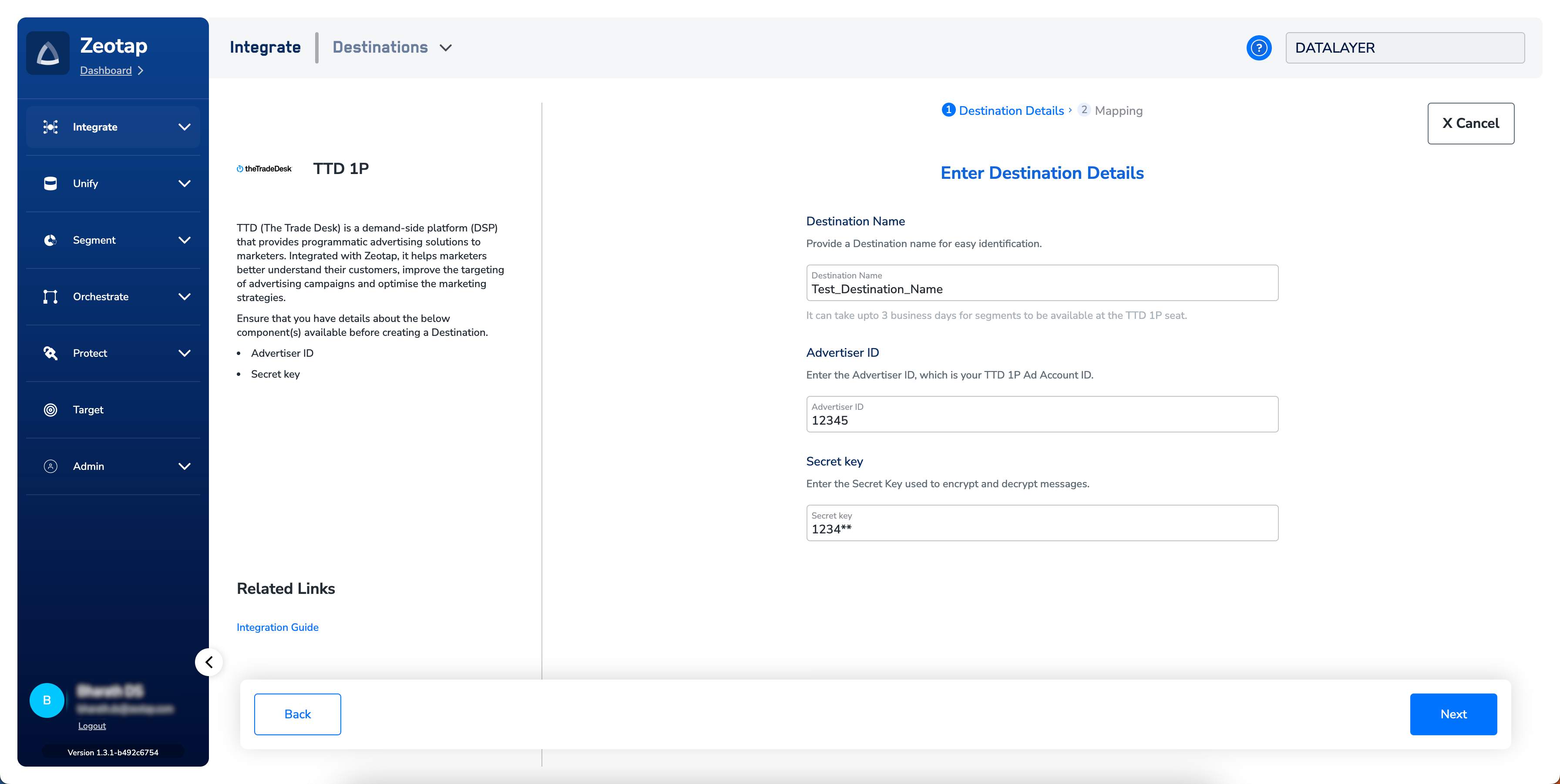This screenshot has width=1560, height=784.
Task: Select the Destination Details step
Action: pos(1010,111)
